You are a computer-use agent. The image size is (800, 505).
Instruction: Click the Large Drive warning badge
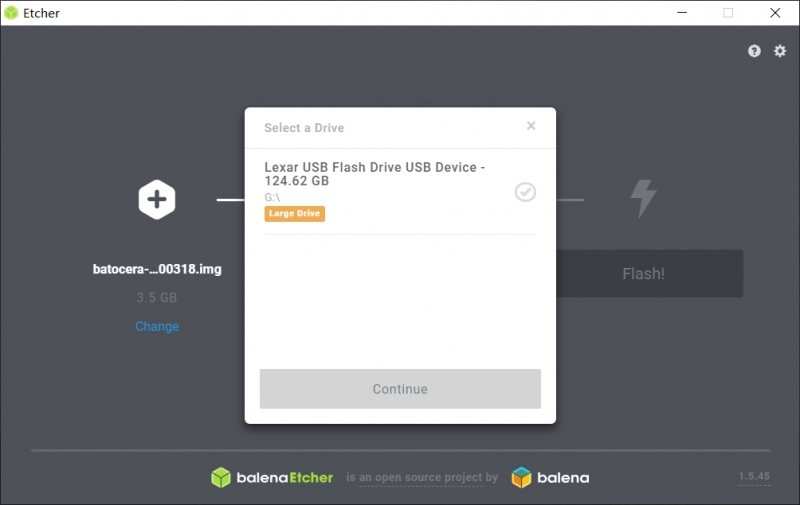(294, 213)
